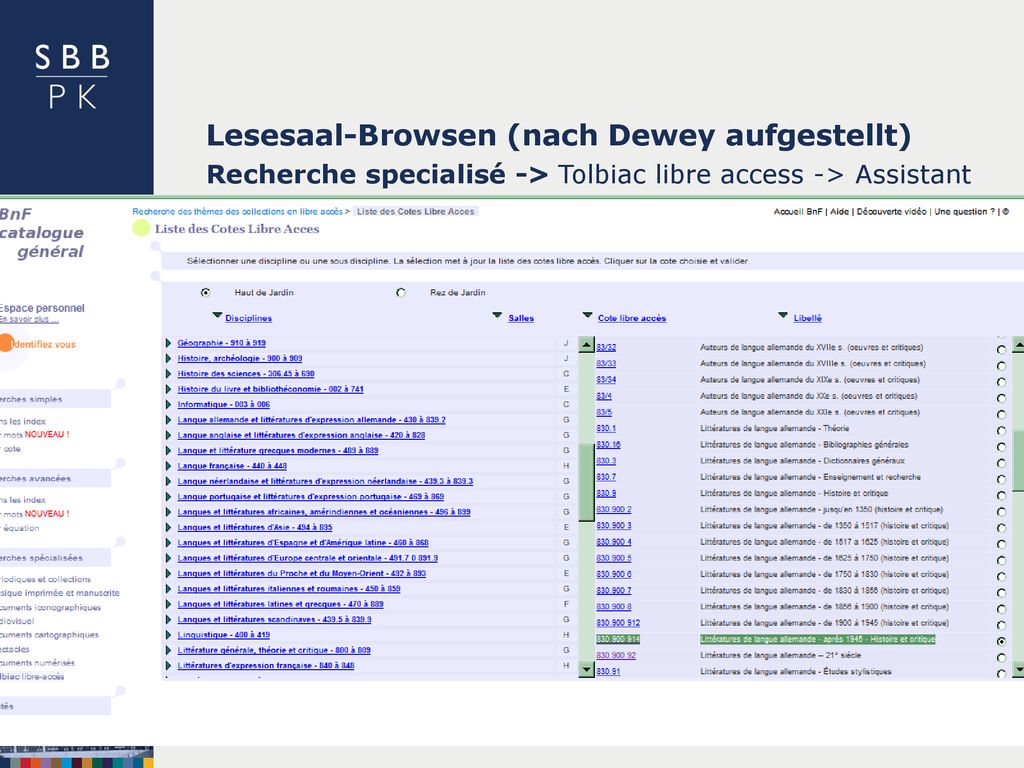Expand Histoire des sciences discipline arrow

pos(168,374)
